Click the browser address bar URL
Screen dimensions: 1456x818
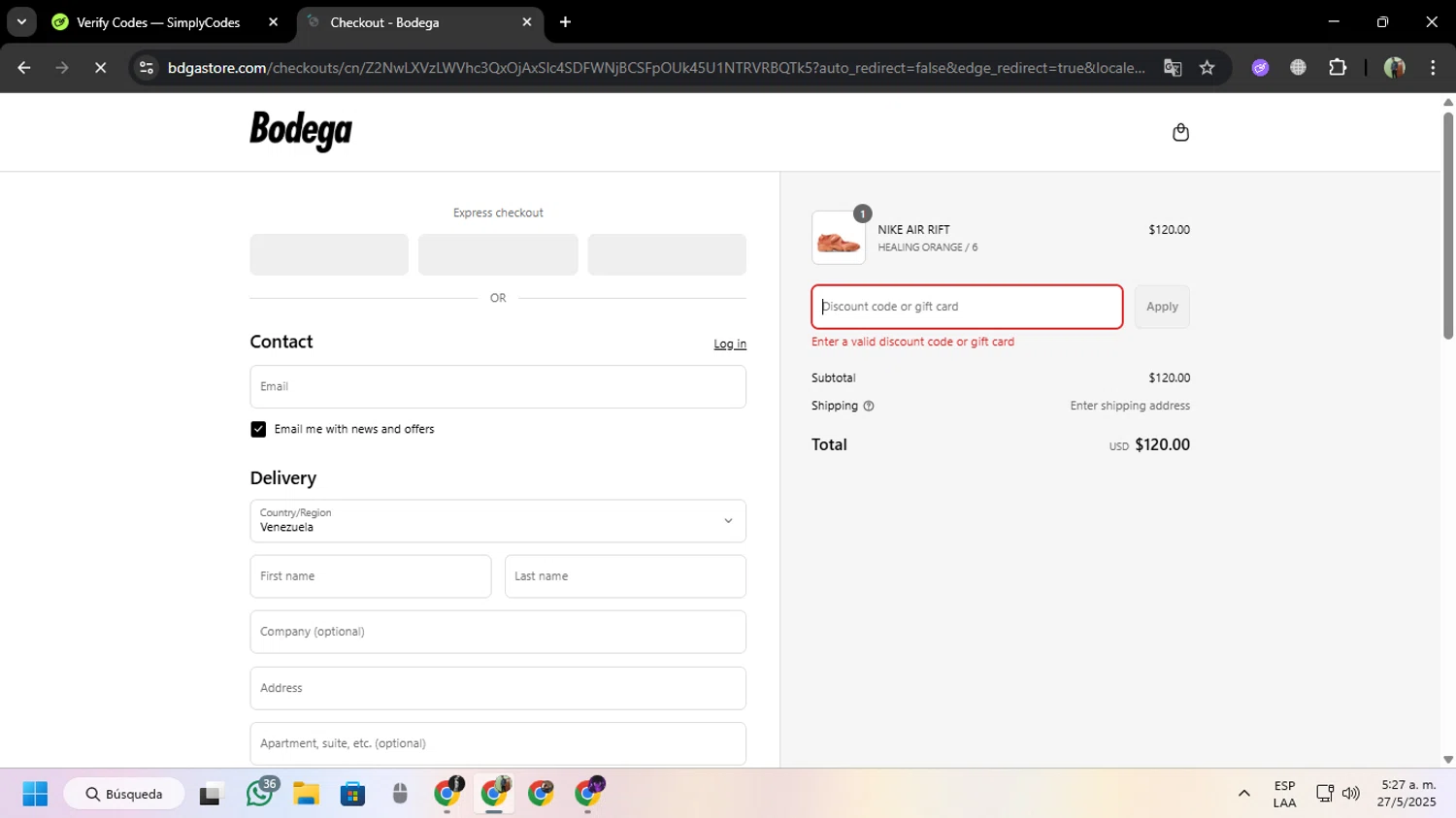pos(656,68)
